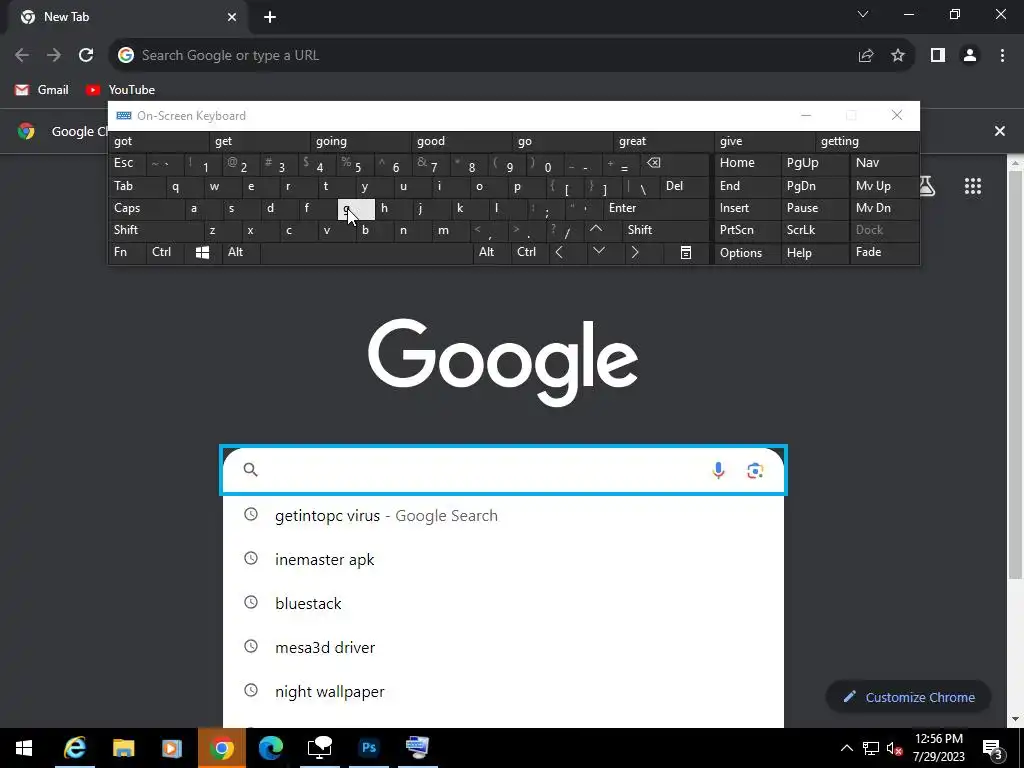This screenshot has width=1024, height=768.
Task: Select the 'night wallpaper' suggestion
Action: [503, 692]
